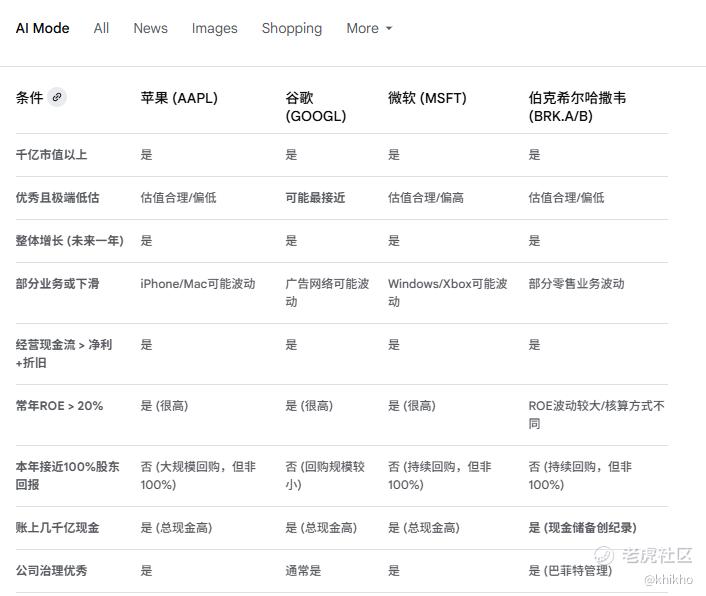
Task: Select the 条件 column header
Action: (x=29, y=97)
